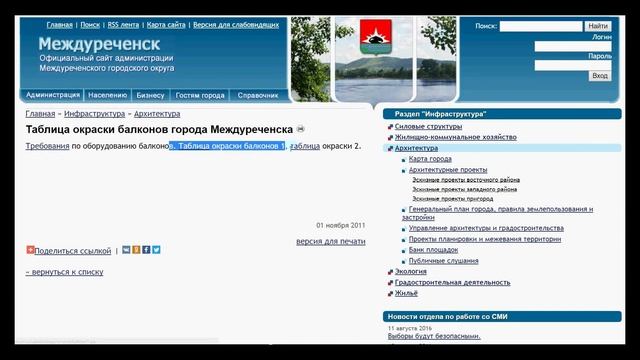
Task: Open Градостроительная деятельность section
Action: pyautogui.click(x=452, y=282)
